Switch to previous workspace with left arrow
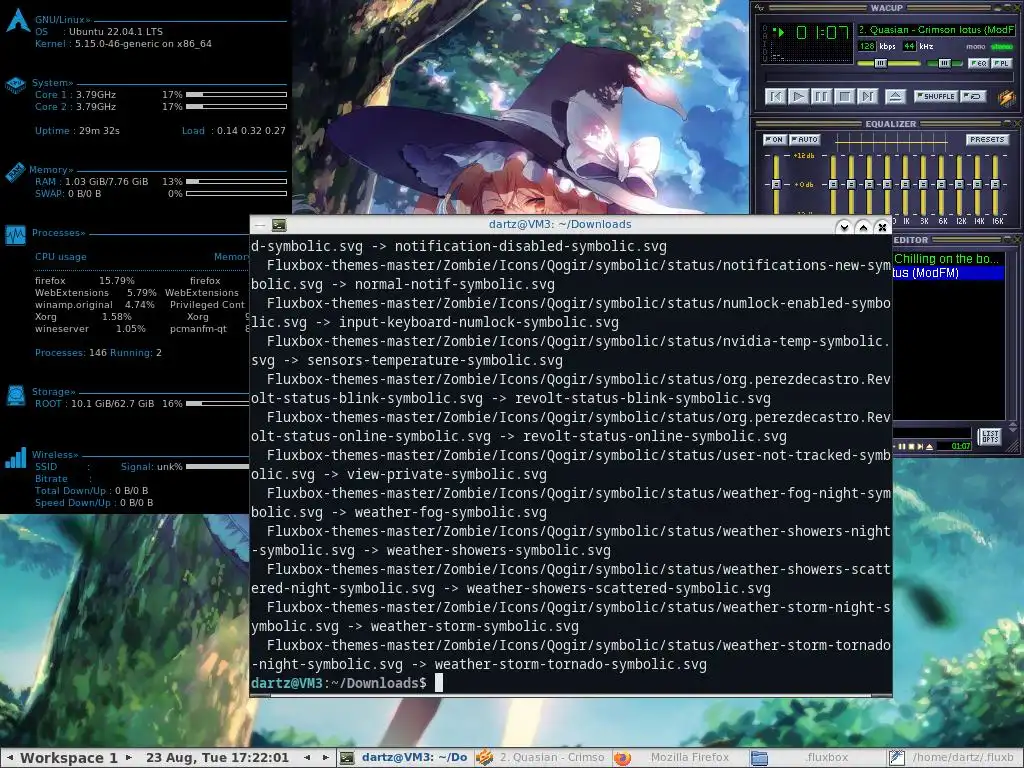 pyautogui.click(x=10, y=758)
